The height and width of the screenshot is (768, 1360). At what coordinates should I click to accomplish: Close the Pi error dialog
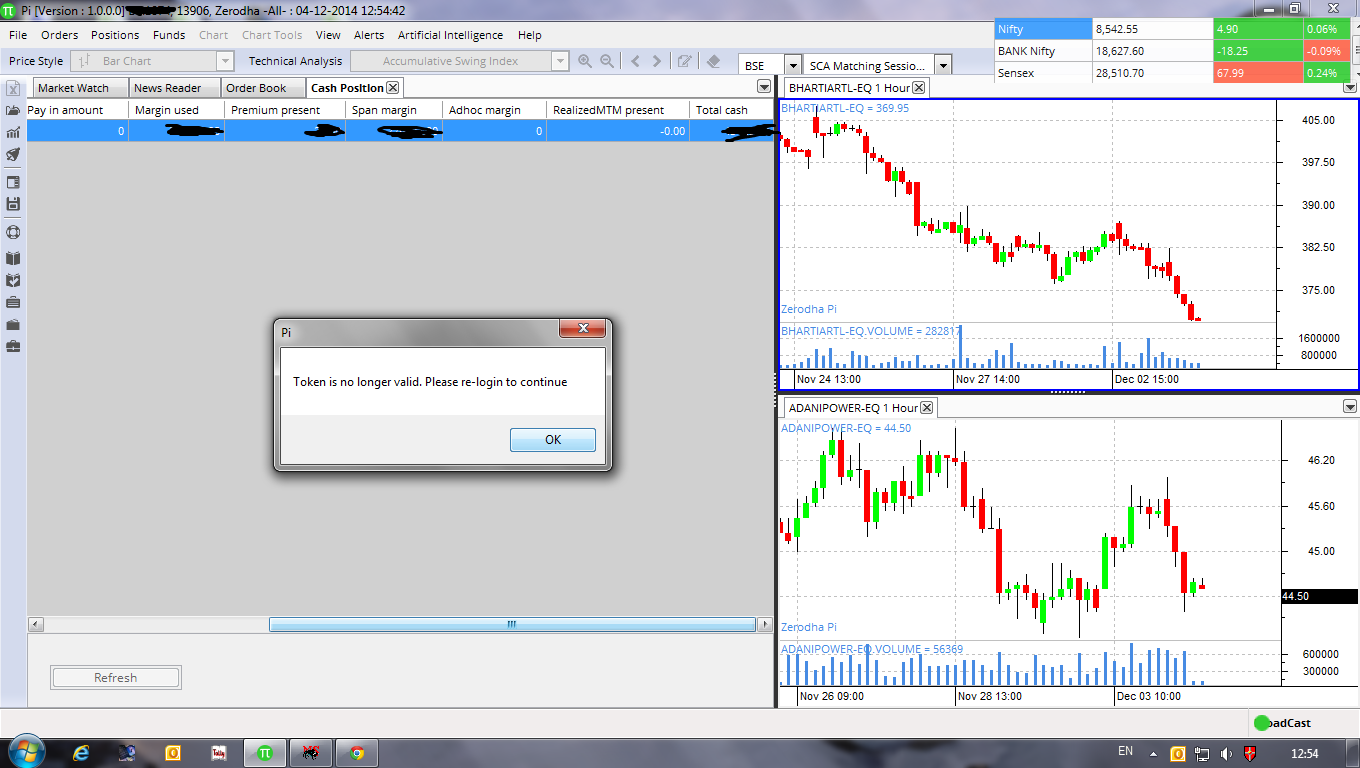[x=582, y=329]
